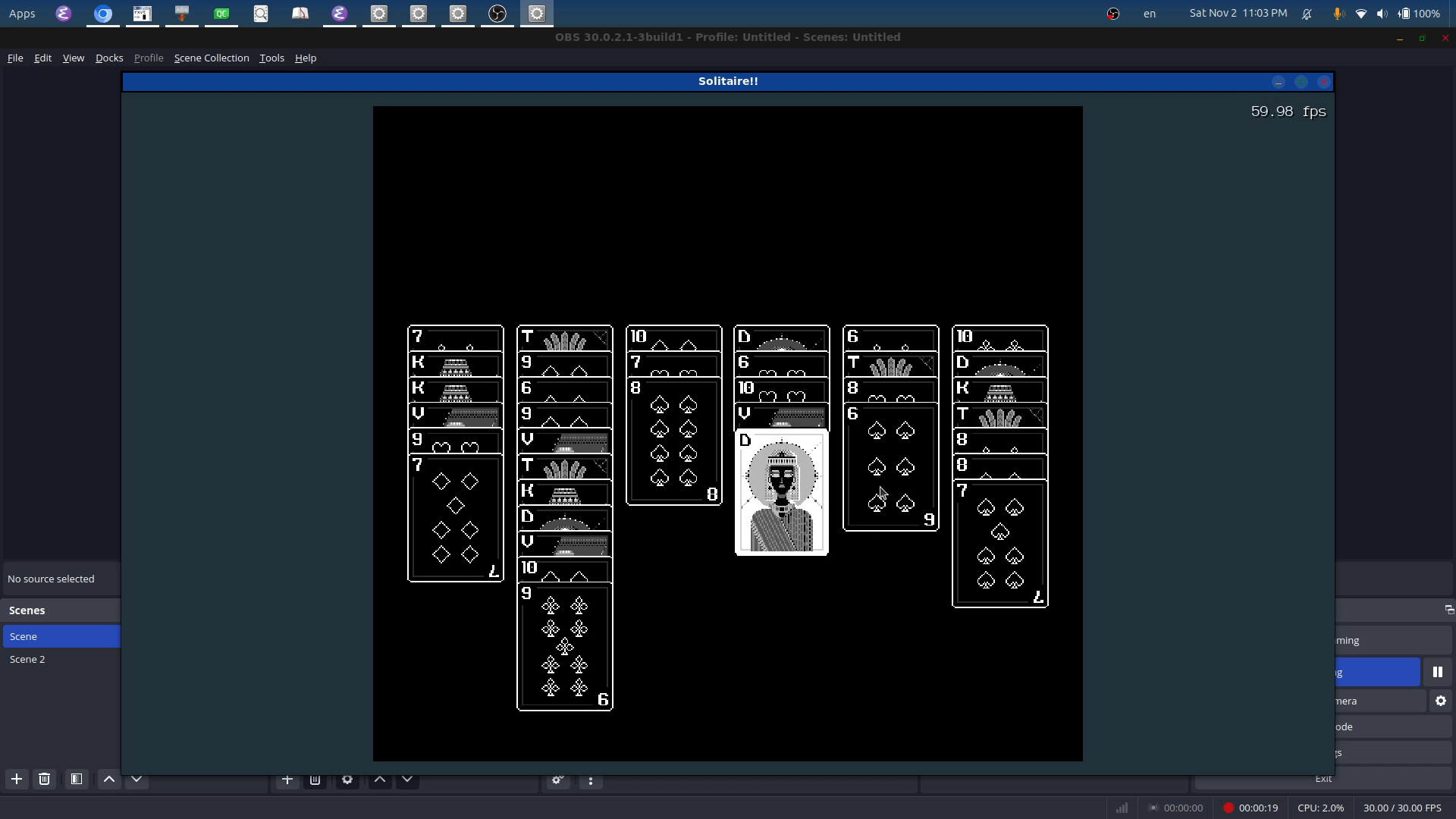Move scene up with arrow icon
1456x819 pixels.
point(108,779)
